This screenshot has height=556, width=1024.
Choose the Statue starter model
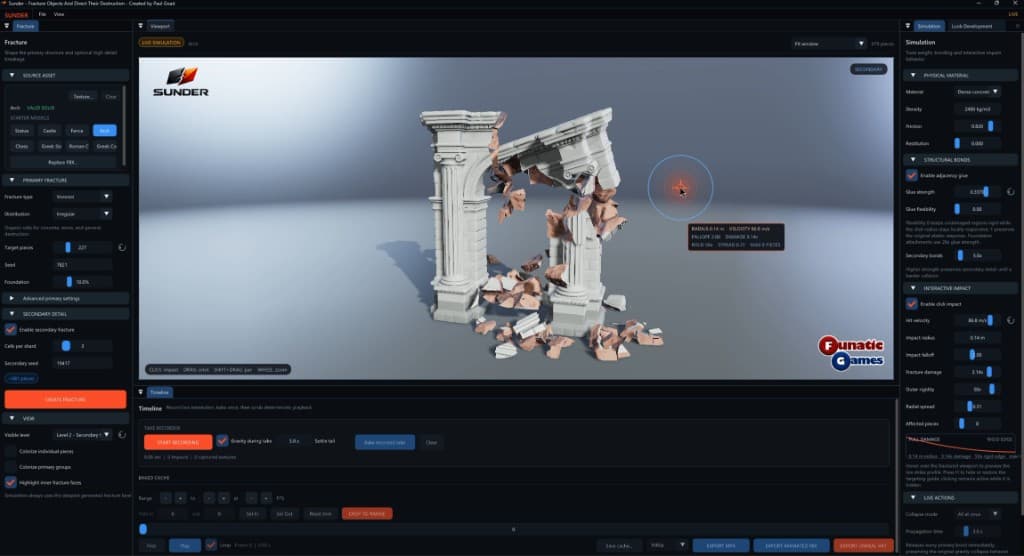(x=22, y=131)
